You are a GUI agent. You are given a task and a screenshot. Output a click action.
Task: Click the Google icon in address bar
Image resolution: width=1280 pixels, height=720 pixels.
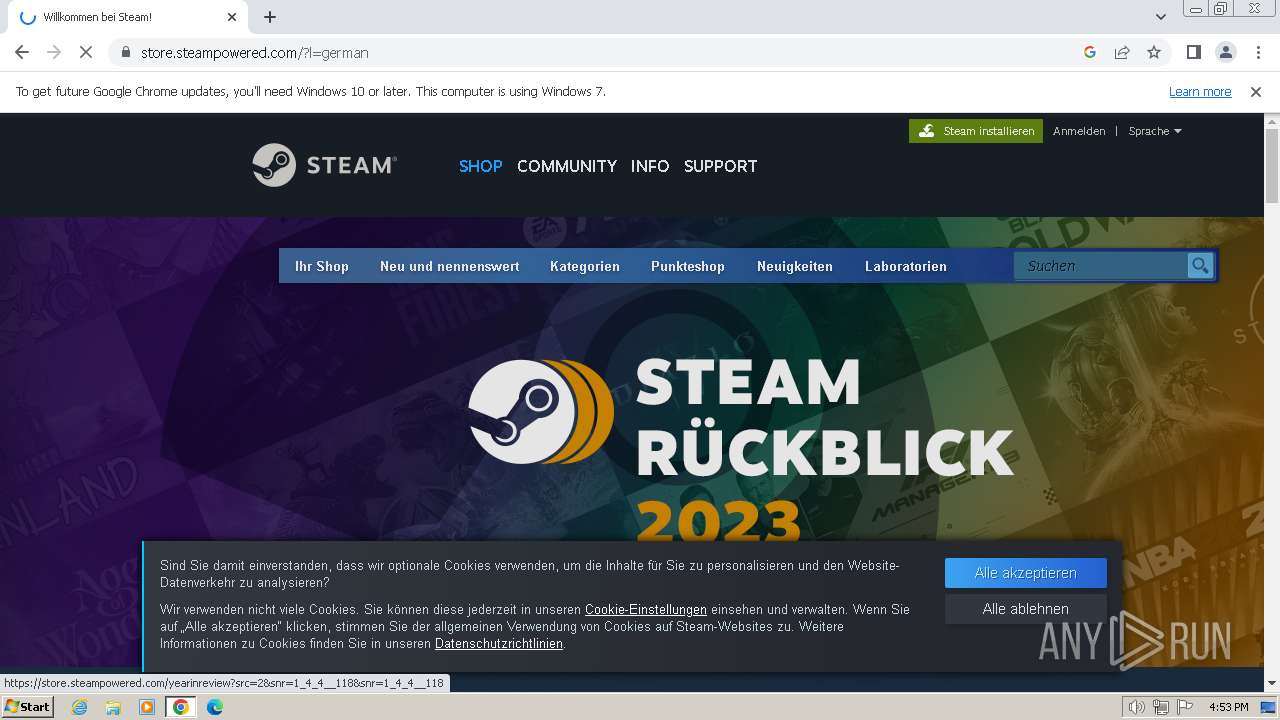point(1090,52)
